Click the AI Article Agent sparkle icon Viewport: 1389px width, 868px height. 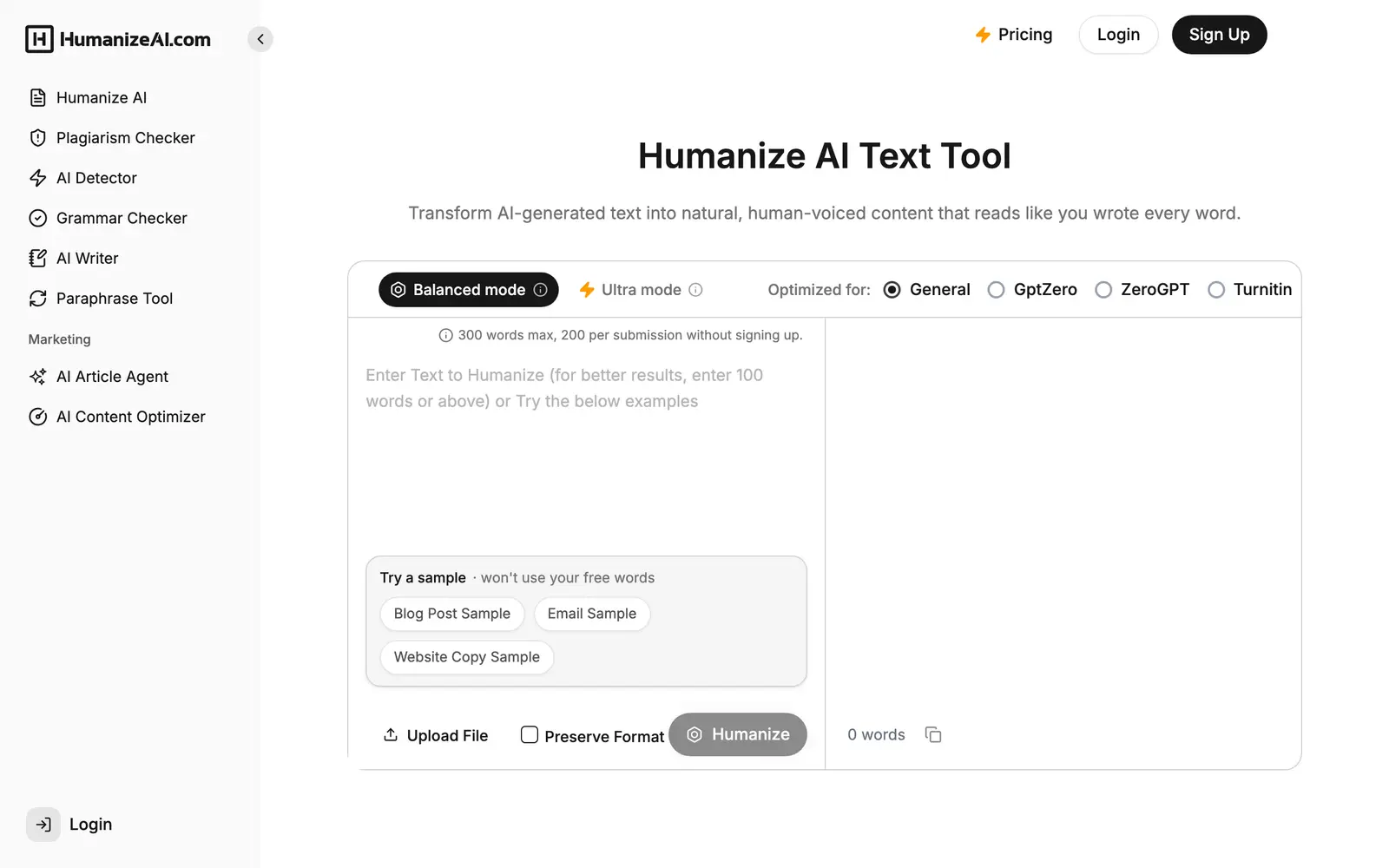[x=38, y=377]
